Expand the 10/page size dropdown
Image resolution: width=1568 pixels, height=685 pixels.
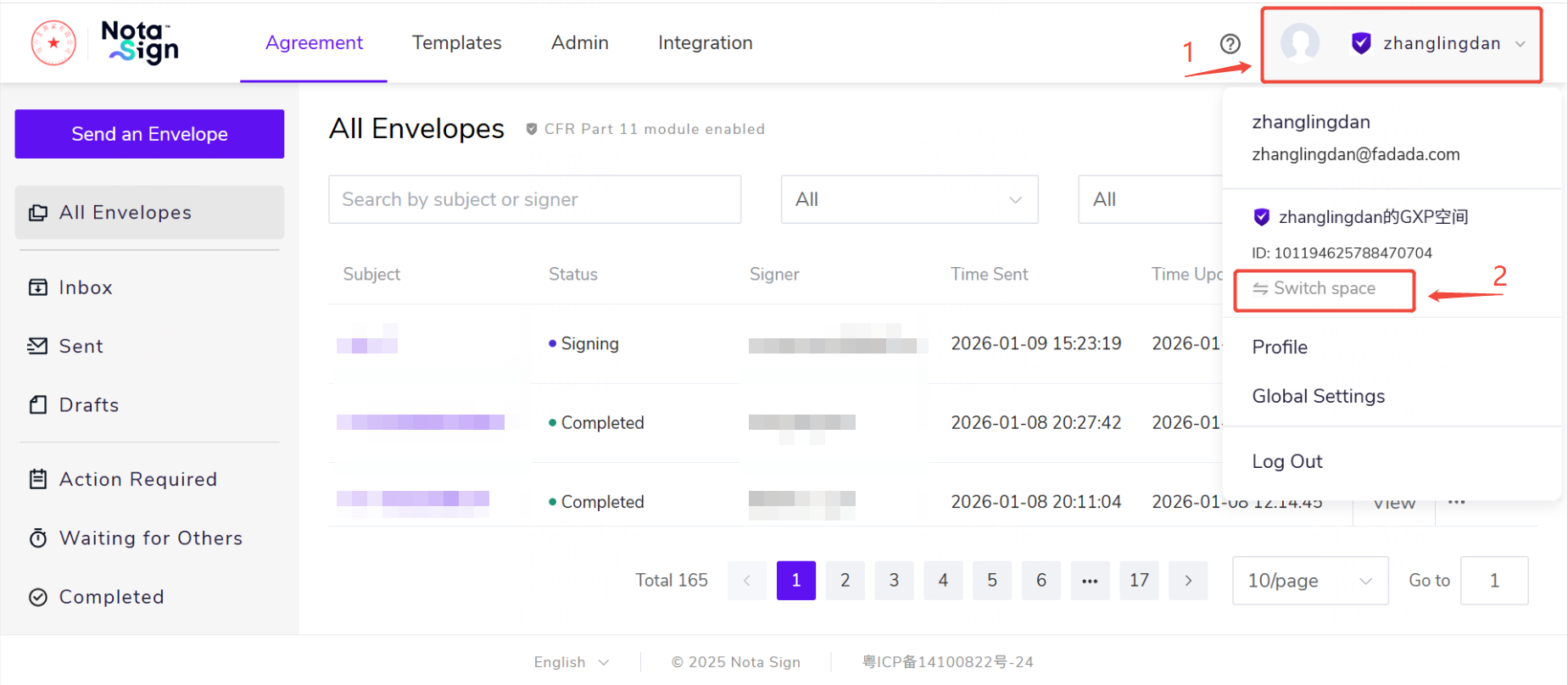(1309, 581)
